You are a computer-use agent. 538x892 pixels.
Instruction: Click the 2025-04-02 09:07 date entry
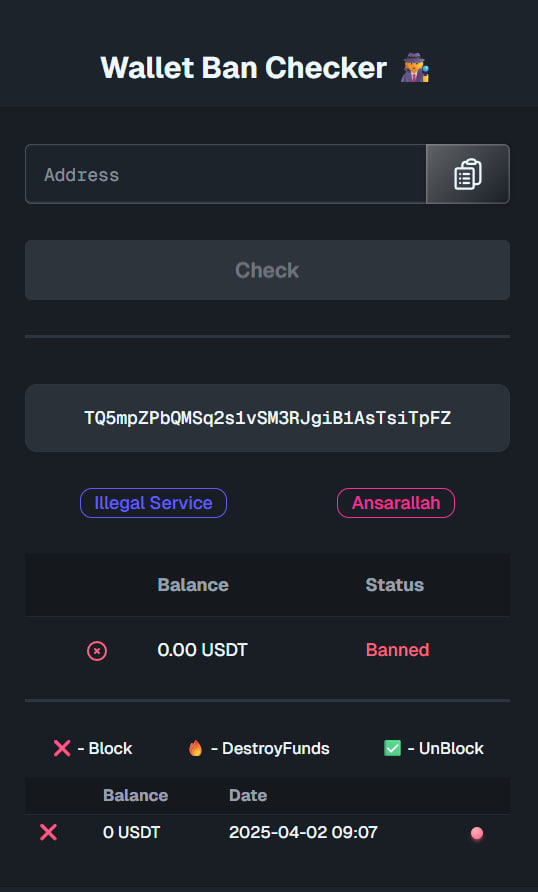[x=303, y=833]
